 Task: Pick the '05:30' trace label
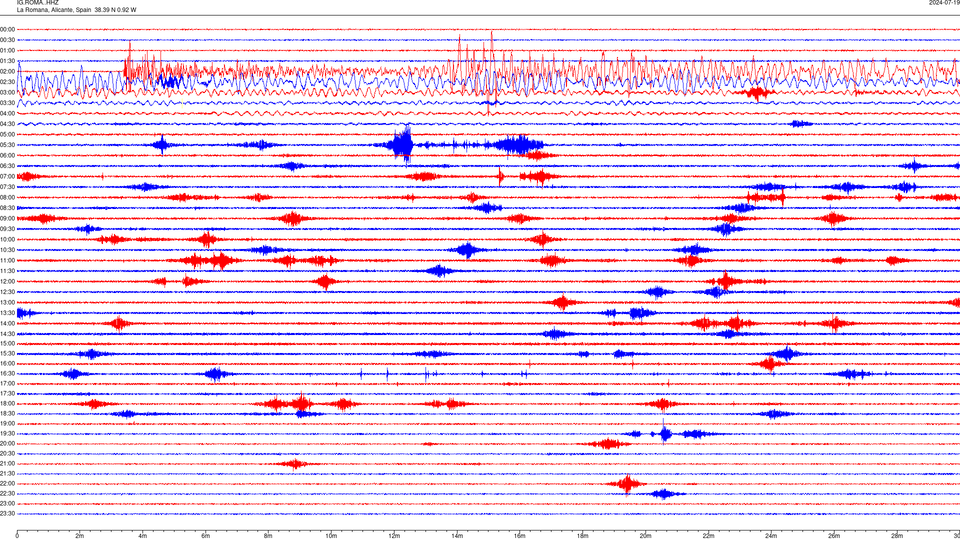click(x=7, y=144)
